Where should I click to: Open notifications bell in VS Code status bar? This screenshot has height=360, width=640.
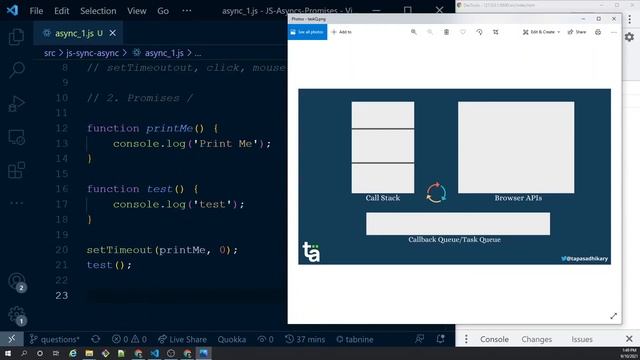click(440, 339)
